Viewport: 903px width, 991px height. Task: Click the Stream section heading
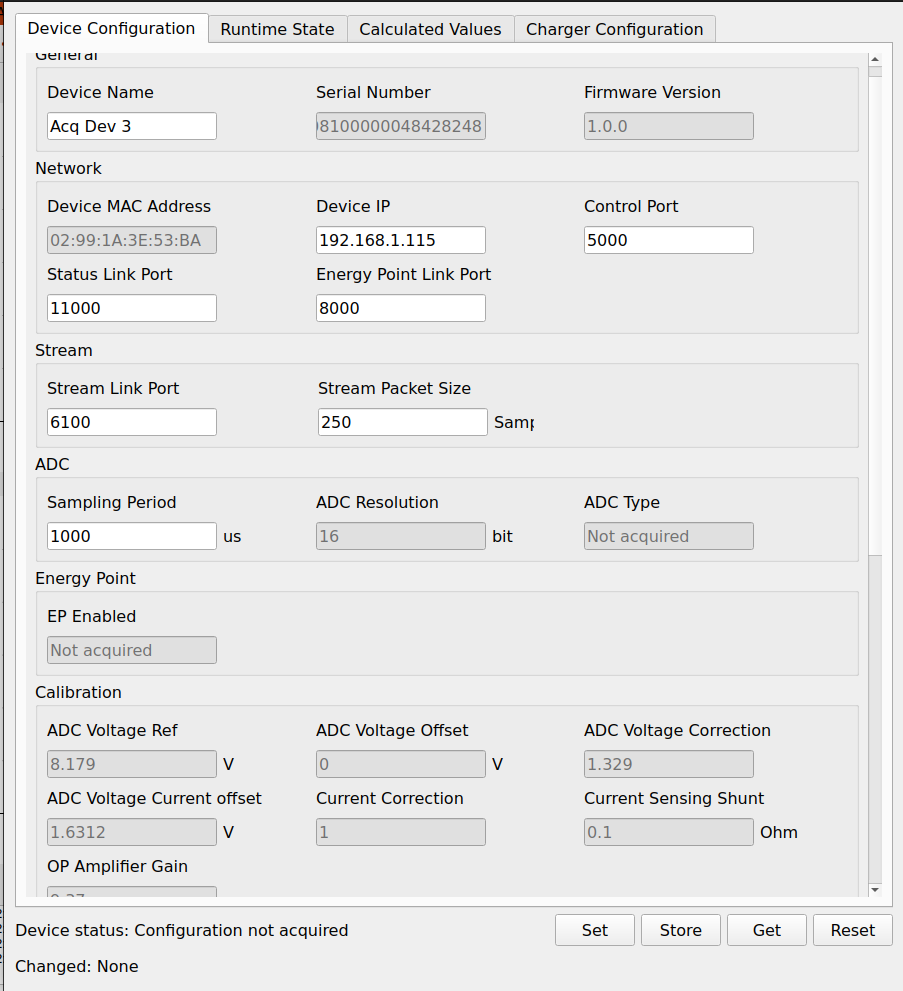coord(64,351)
